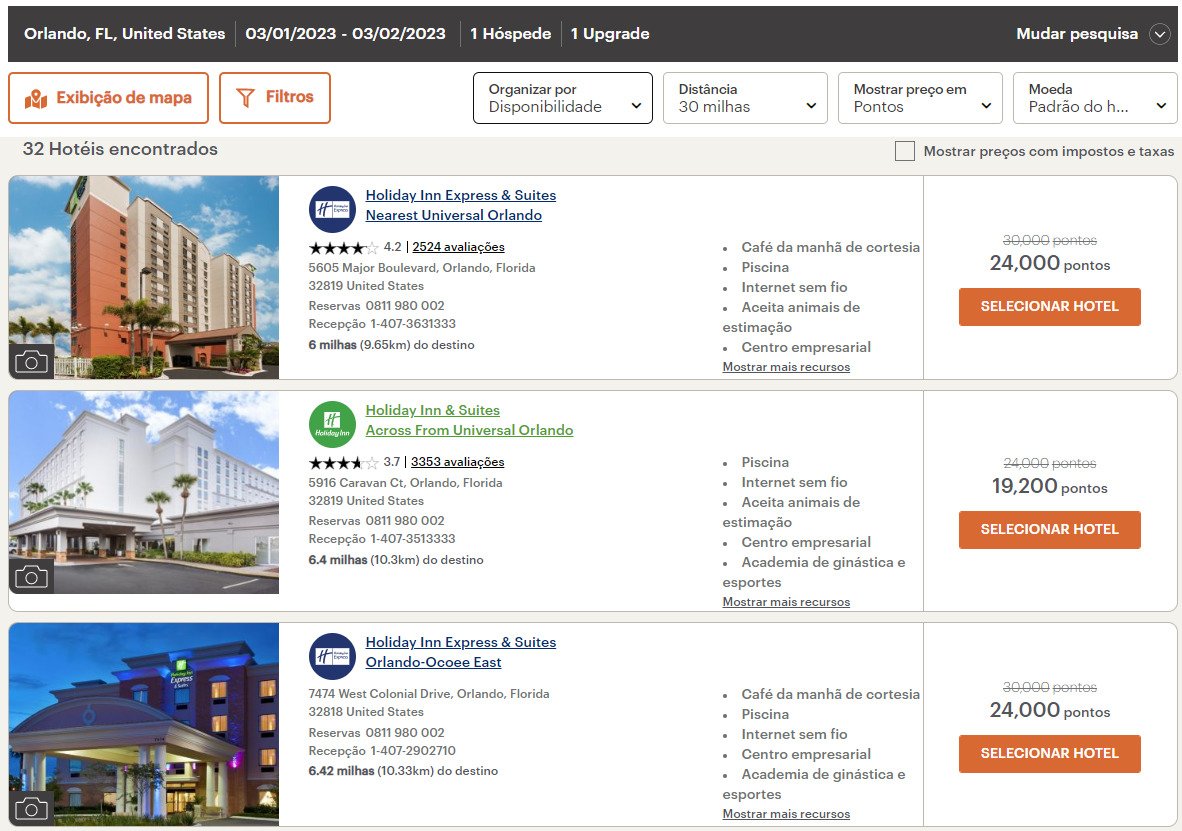The height and width of the screenshot is (831, 1182).
Task: Expand Mostrar mais recursos for Nearest Universal hotel
Action: [x=785, y=367]
